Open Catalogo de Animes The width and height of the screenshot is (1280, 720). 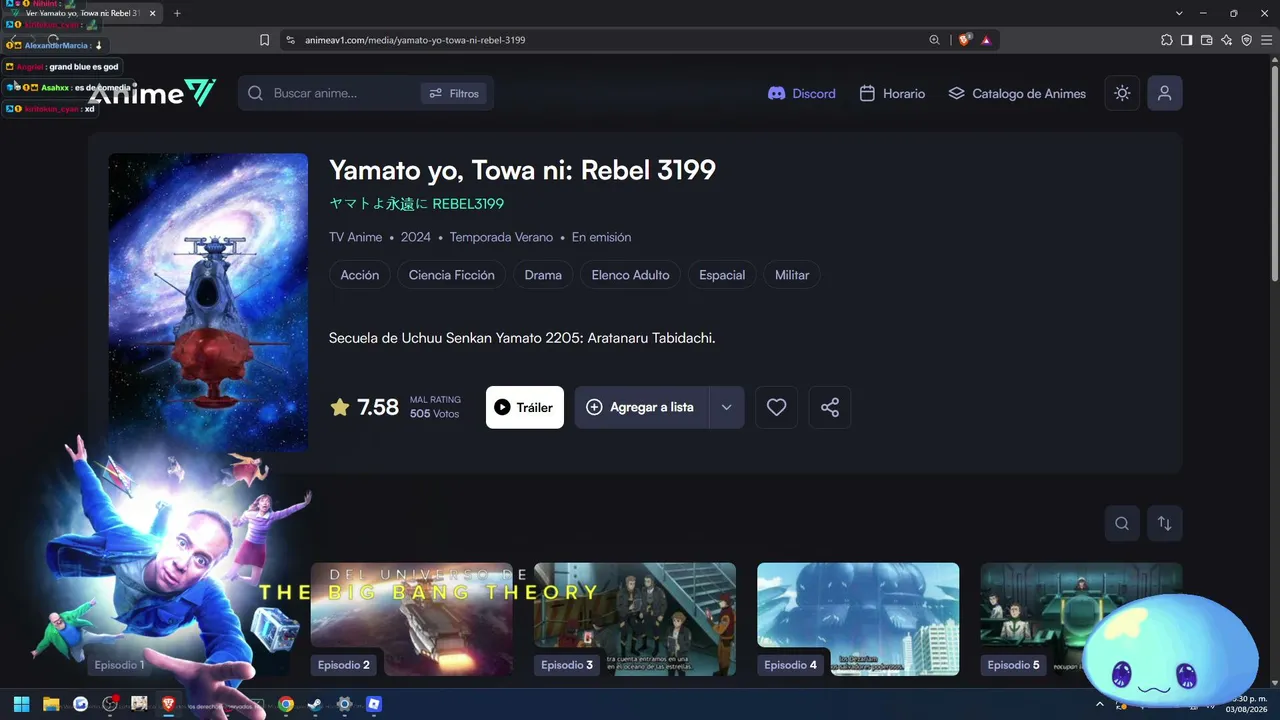coord(1017,93)
